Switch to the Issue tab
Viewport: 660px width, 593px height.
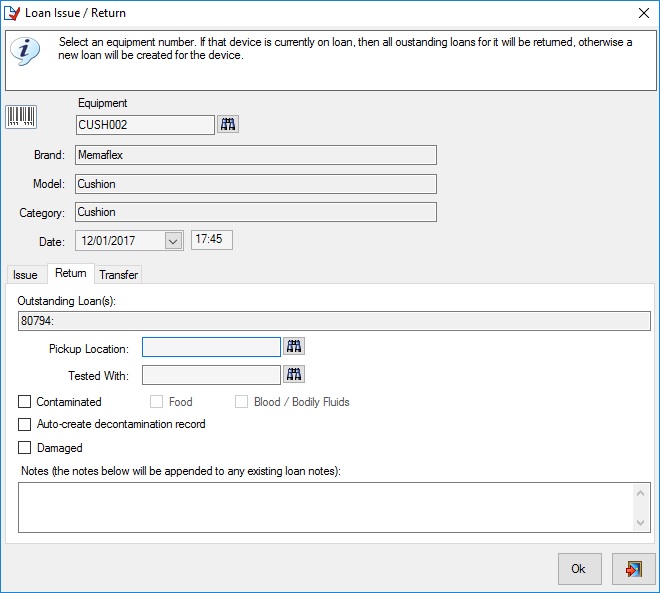(x=25, y=275)
